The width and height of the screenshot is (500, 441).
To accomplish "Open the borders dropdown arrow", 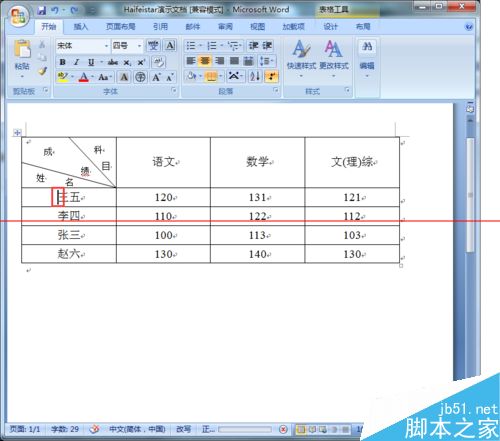I will coord(221,77).
